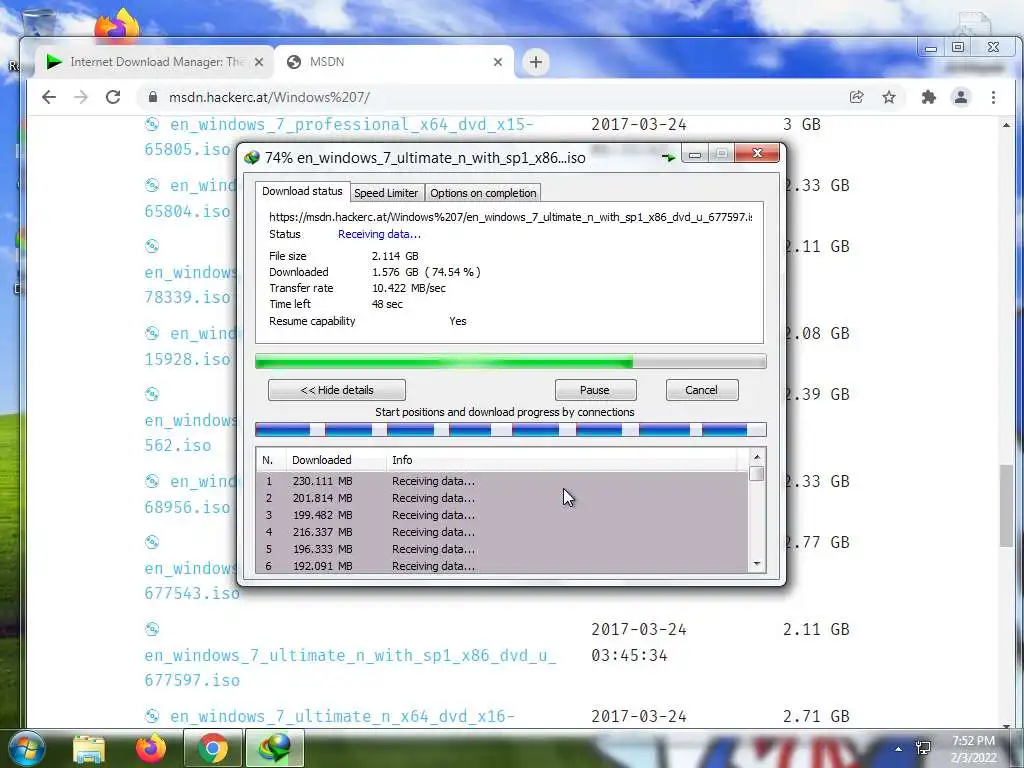Pause the download
This screenshot has width=1024, height=768.
pyautogui.click(x=595, y=390)
